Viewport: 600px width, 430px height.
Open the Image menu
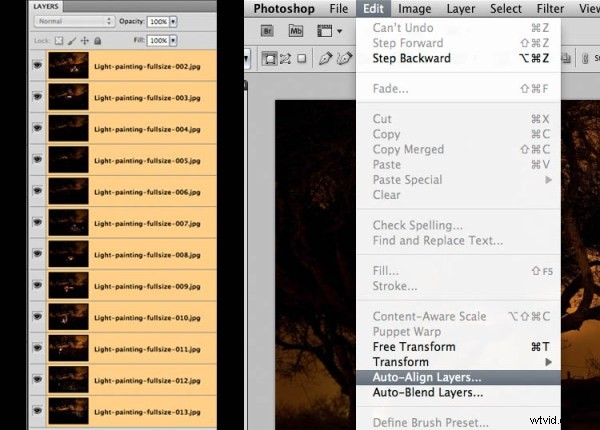(x=415, y=9)
